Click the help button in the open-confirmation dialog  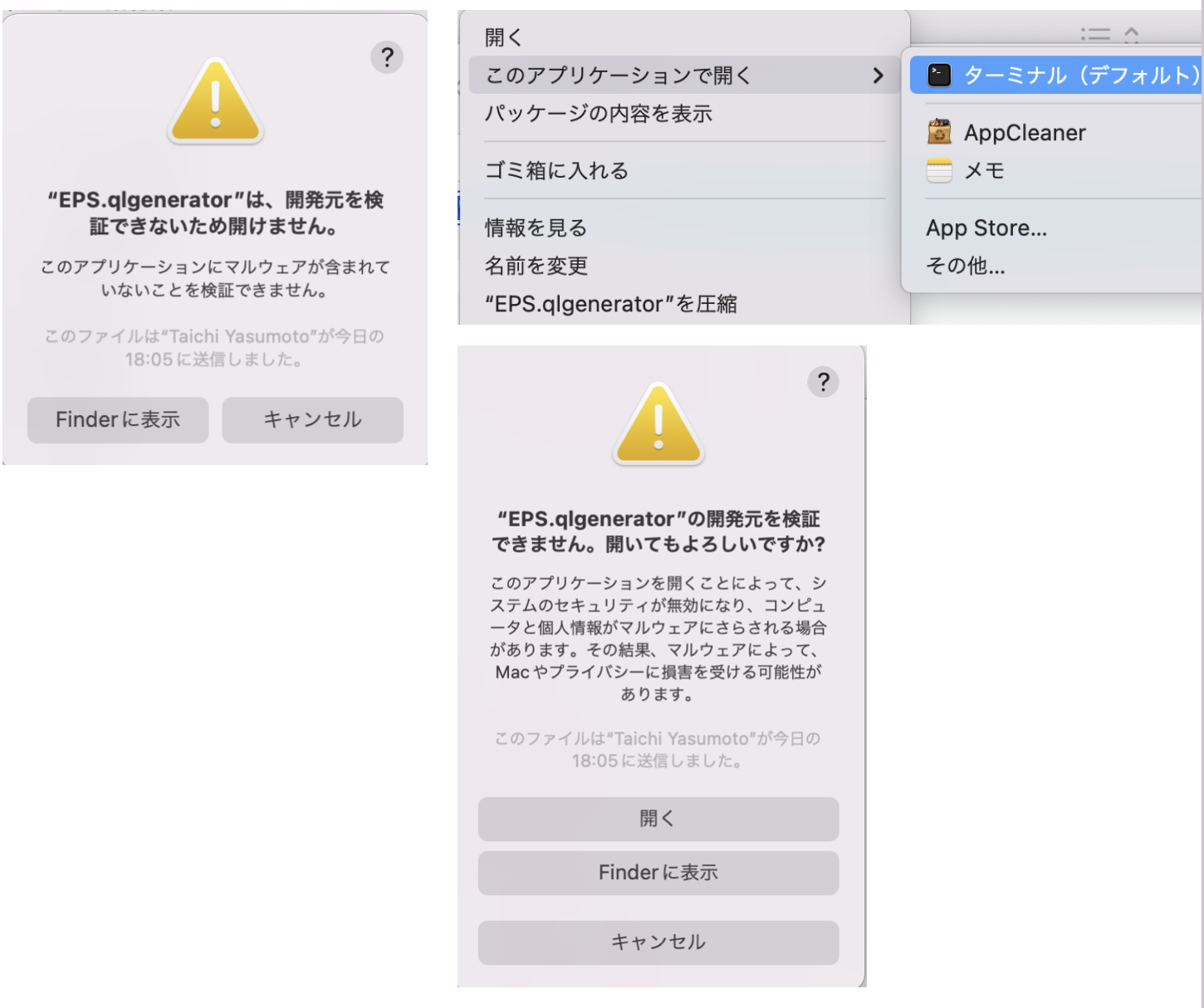(x=823, y=382)
